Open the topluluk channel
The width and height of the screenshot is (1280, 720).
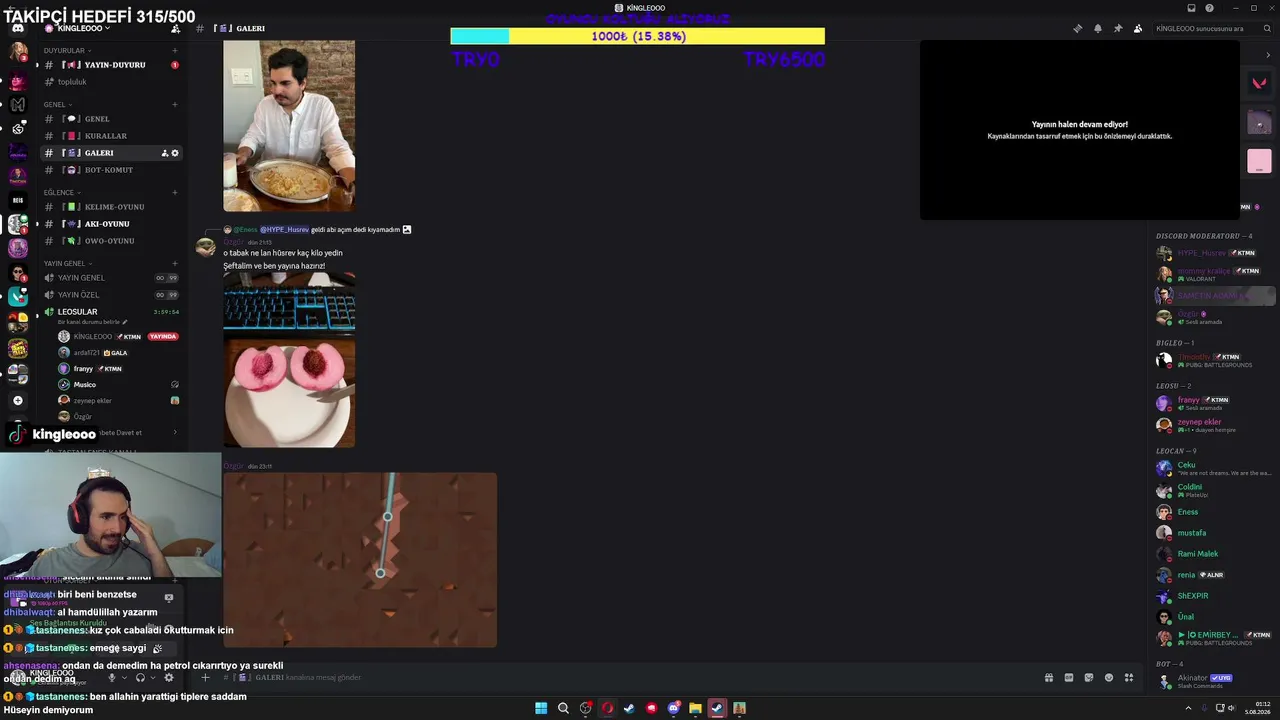[x=110, y=82]
